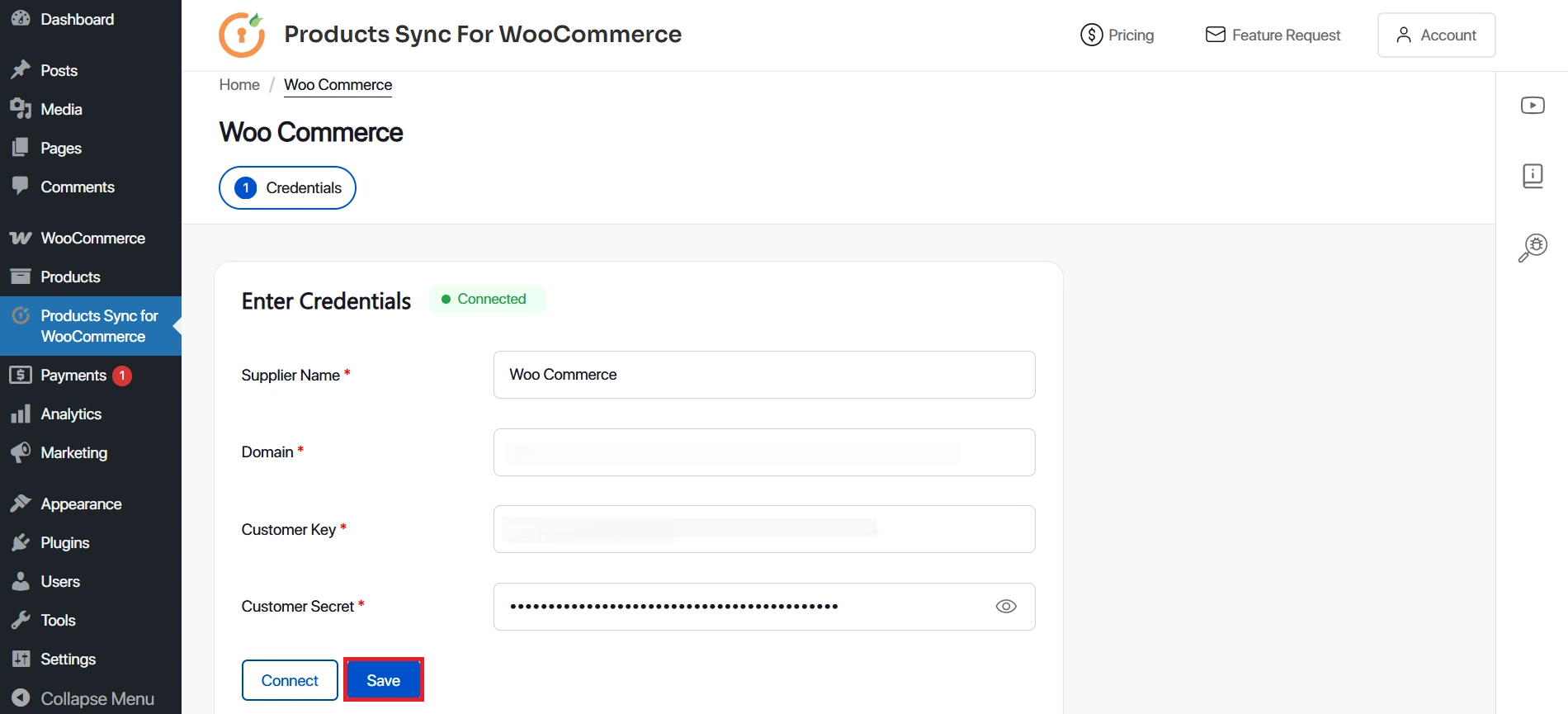Click the Enter Credentials heading
1568x714 pixels.
326,301
